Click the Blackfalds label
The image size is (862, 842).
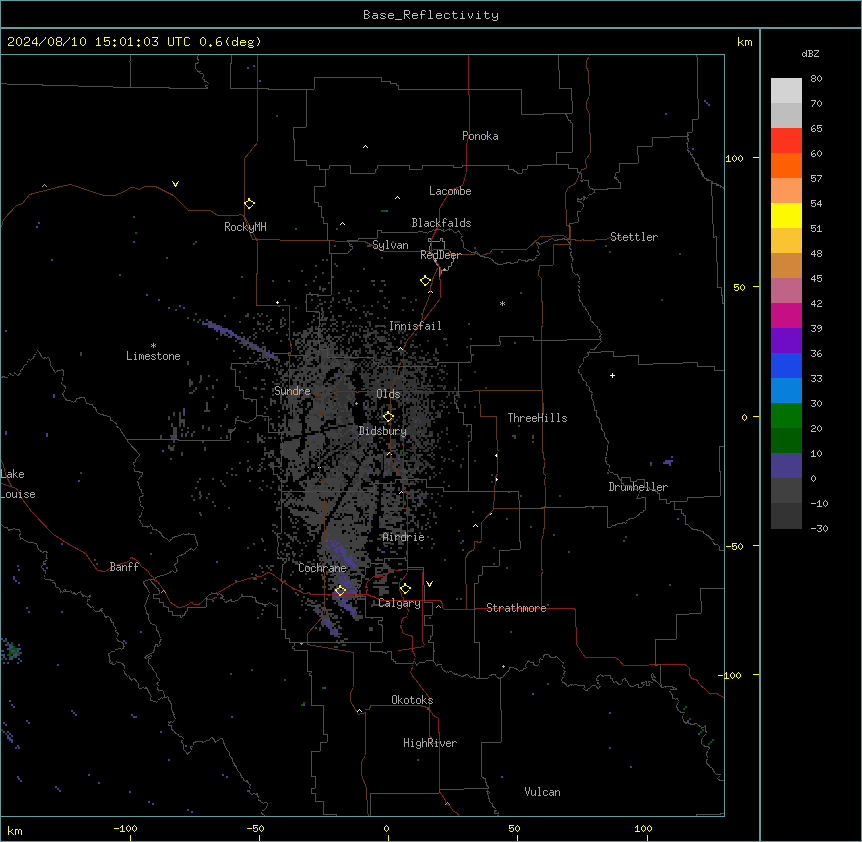coord(441,223)
